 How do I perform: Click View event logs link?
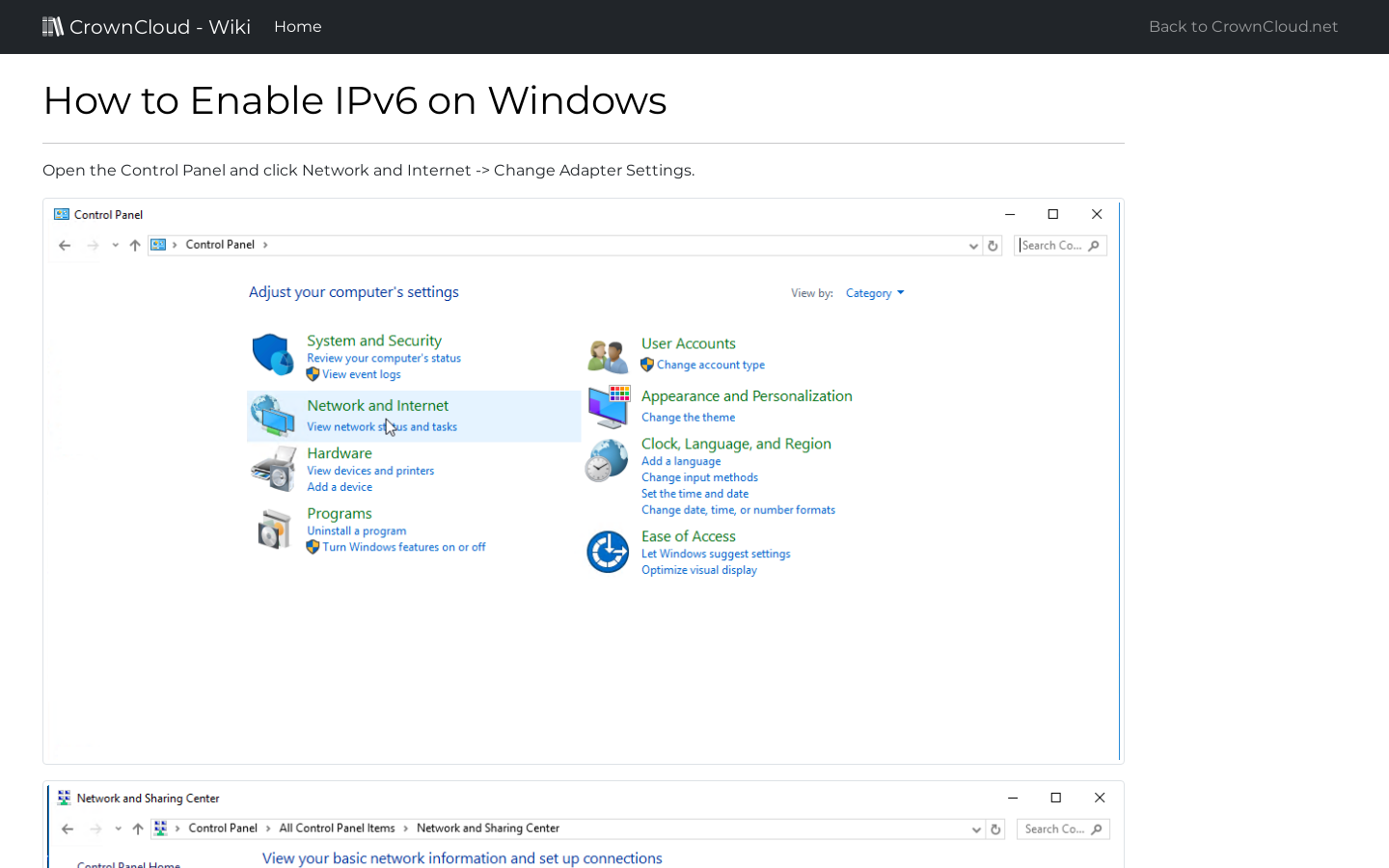[362, 374]
